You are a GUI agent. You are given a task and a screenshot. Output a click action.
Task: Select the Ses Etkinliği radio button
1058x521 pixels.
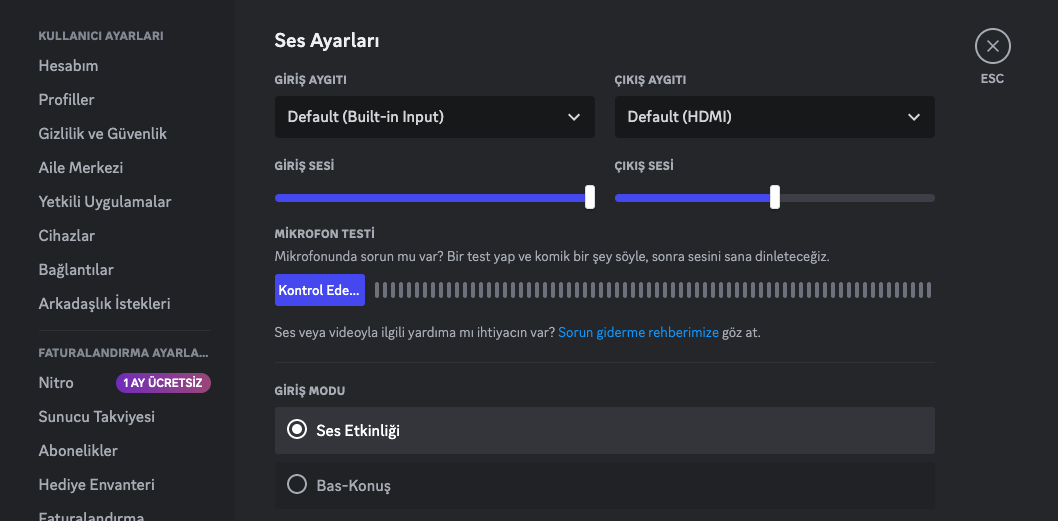click(296, 430)
